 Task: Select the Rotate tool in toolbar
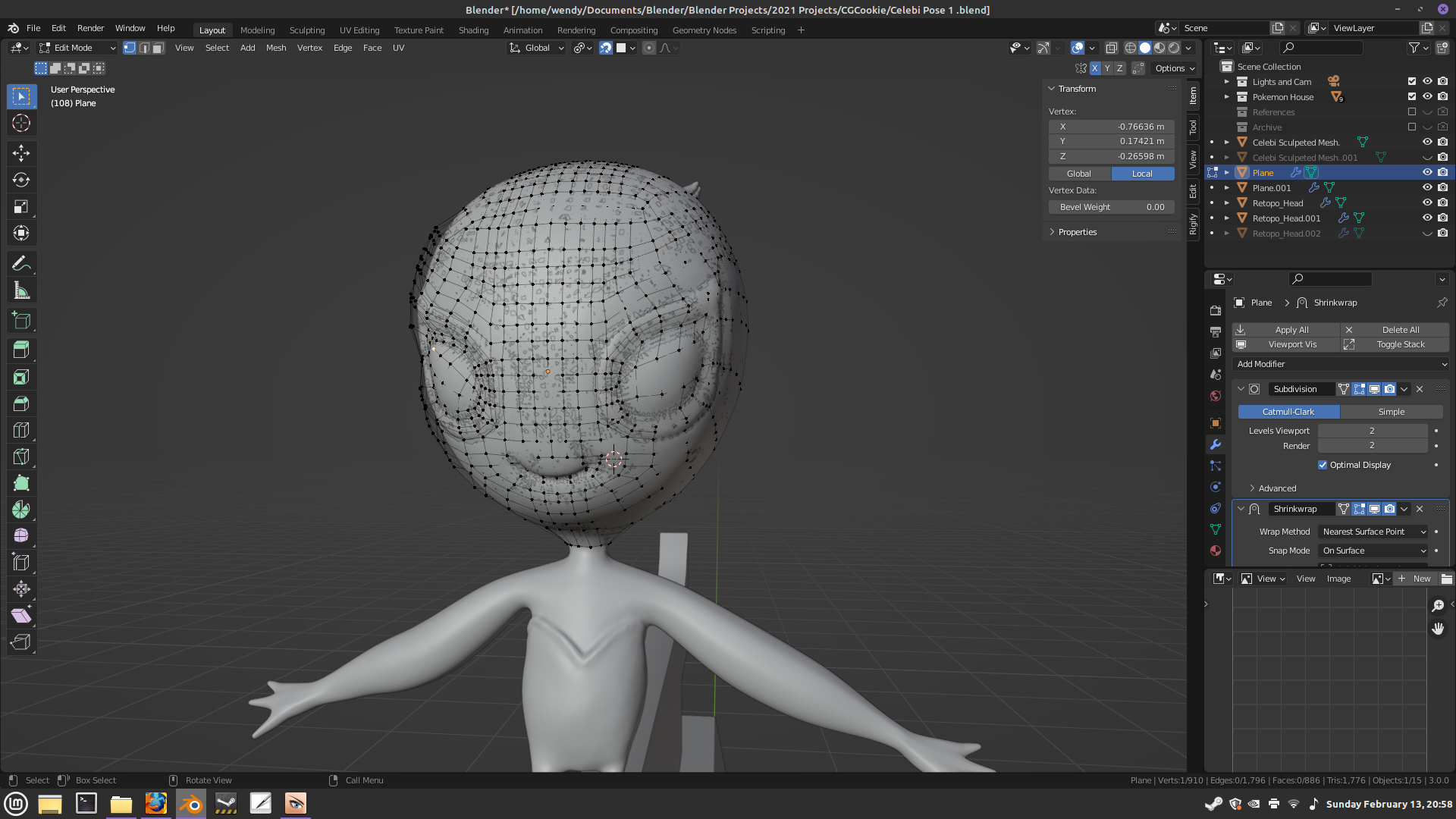(x=21, y=180)
